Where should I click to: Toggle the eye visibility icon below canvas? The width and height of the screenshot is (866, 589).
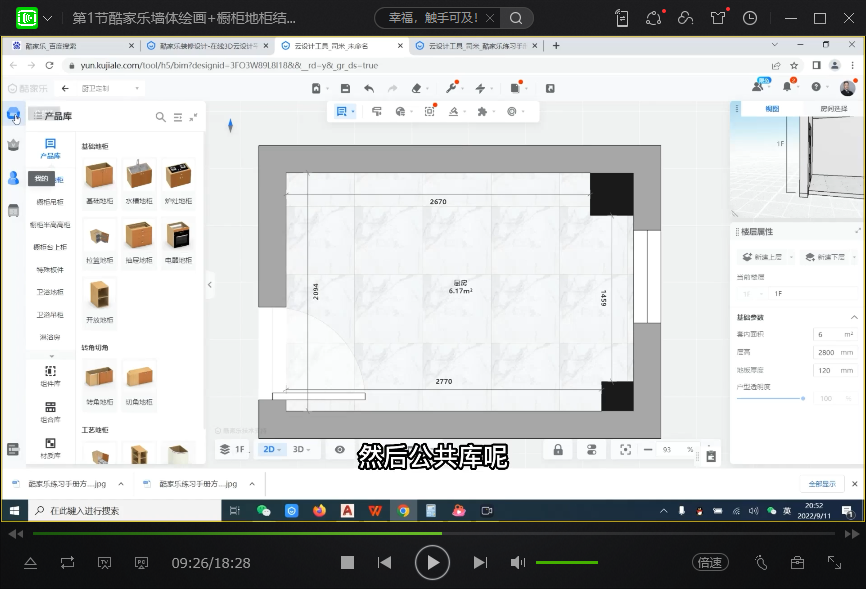click(340, 450)
